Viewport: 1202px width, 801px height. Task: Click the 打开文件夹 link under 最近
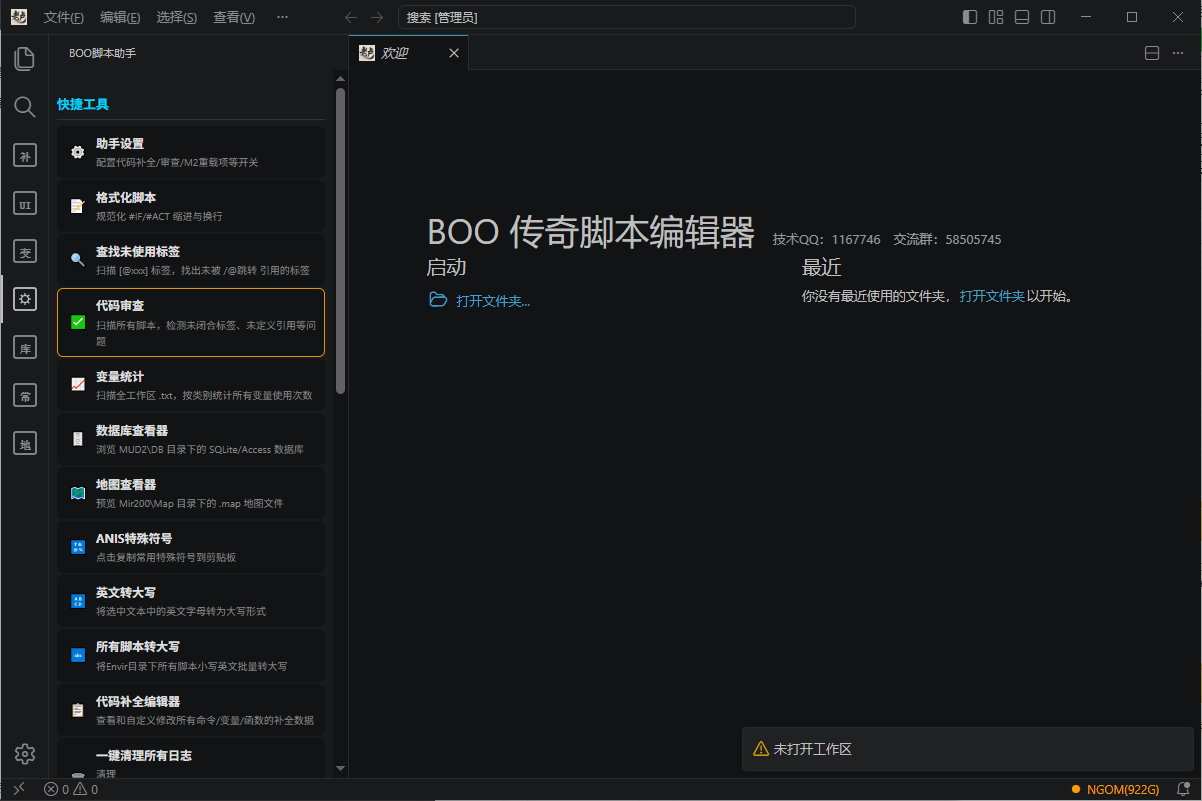pyautogui.click(x=992, y=296)
